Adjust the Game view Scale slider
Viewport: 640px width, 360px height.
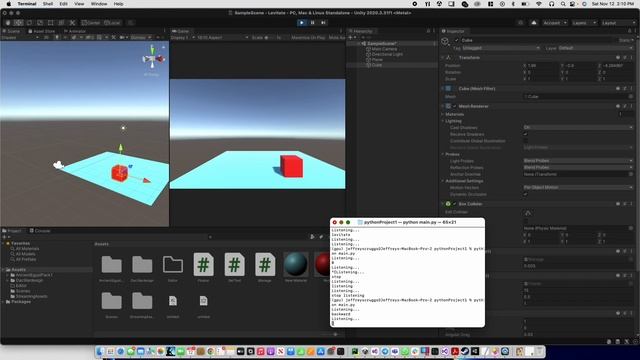(x=269, y=38)
